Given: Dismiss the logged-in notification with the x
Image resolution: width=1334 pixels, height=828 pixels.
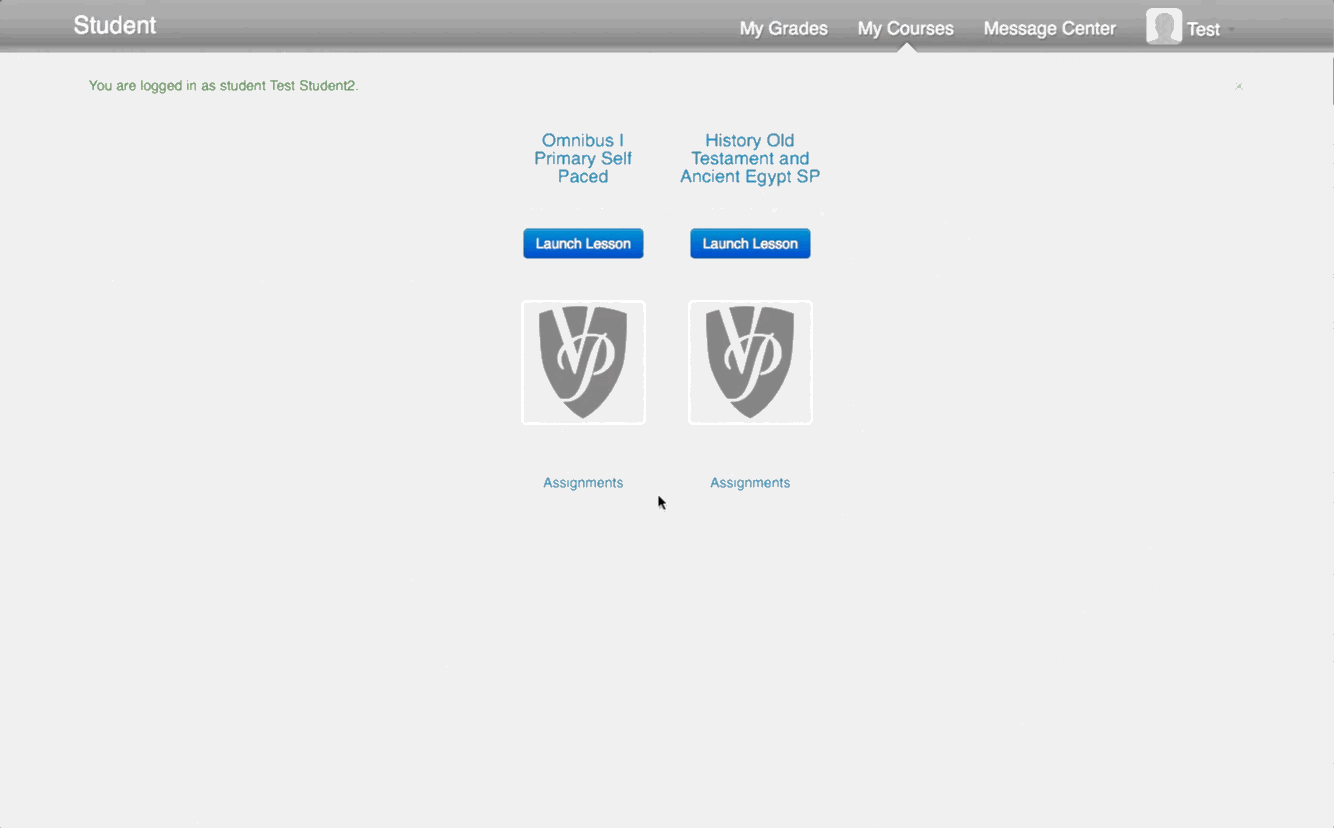Looking at the screenshot, I should (x=1239, y=87).
